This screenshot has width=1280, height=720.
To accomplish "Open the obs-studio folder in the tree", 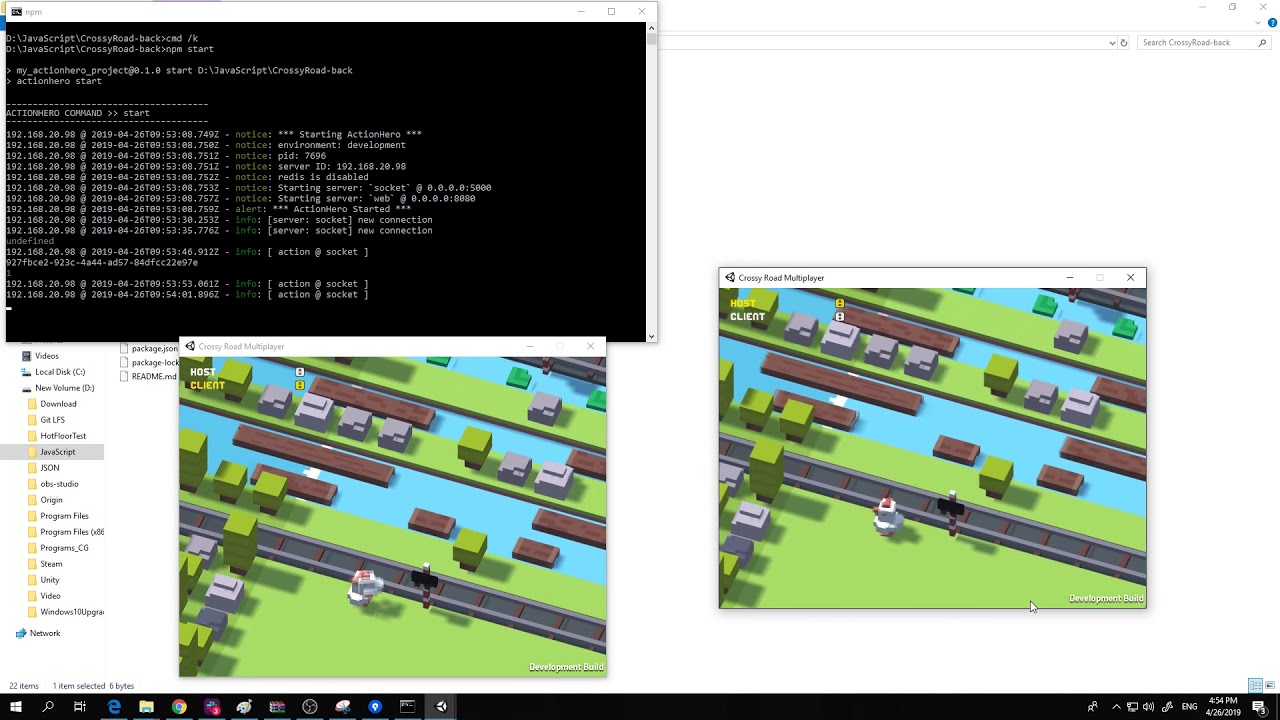I will pos(59,484).
